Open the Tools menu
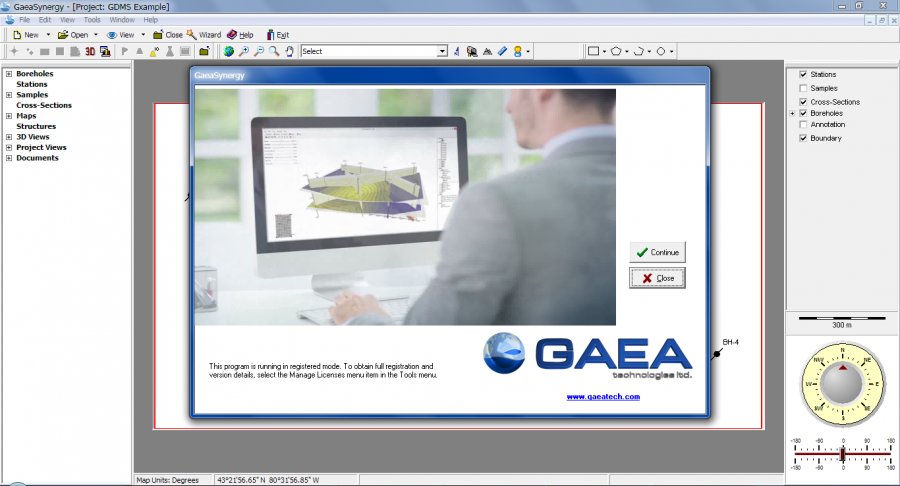Screen dimensions: 900x486 point(92,20)
